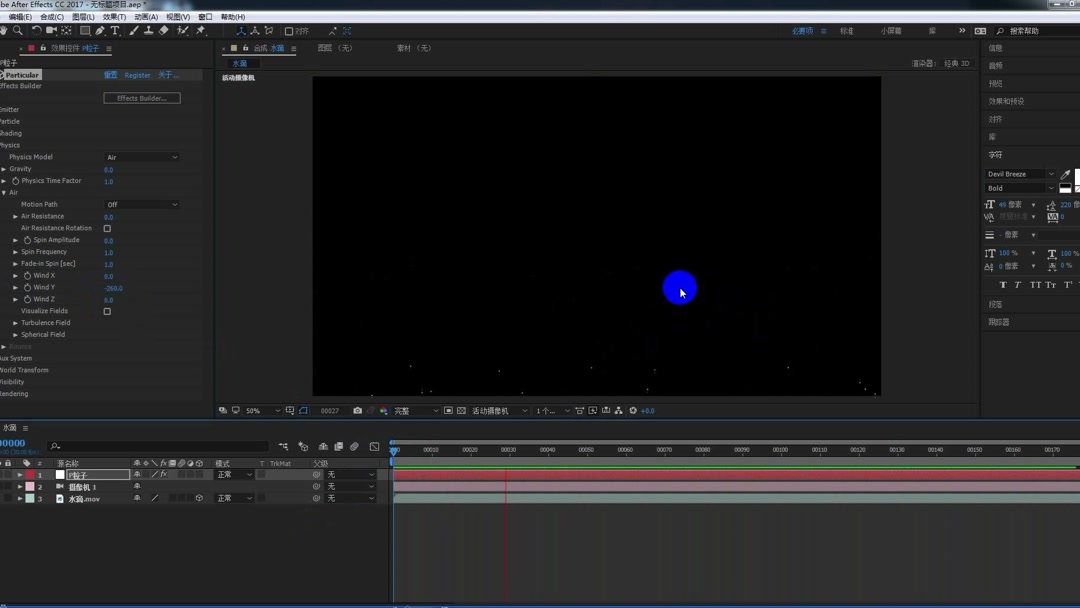Open the Motion Path dropdown
This screenshot has width=1080, height=608.
pyautogui.click(x=143, y=204)
